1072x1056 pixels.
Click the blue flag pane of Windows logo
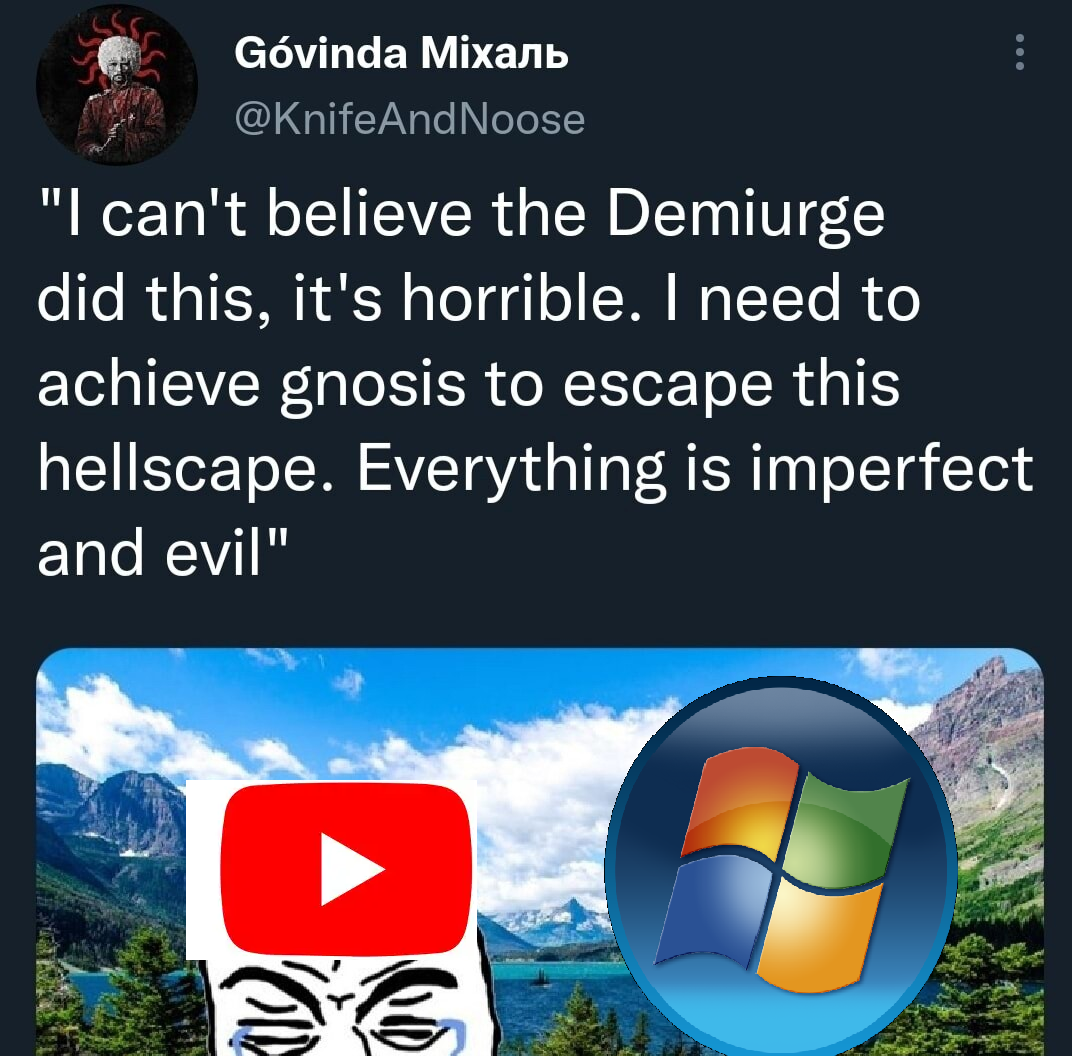point(713,912)
